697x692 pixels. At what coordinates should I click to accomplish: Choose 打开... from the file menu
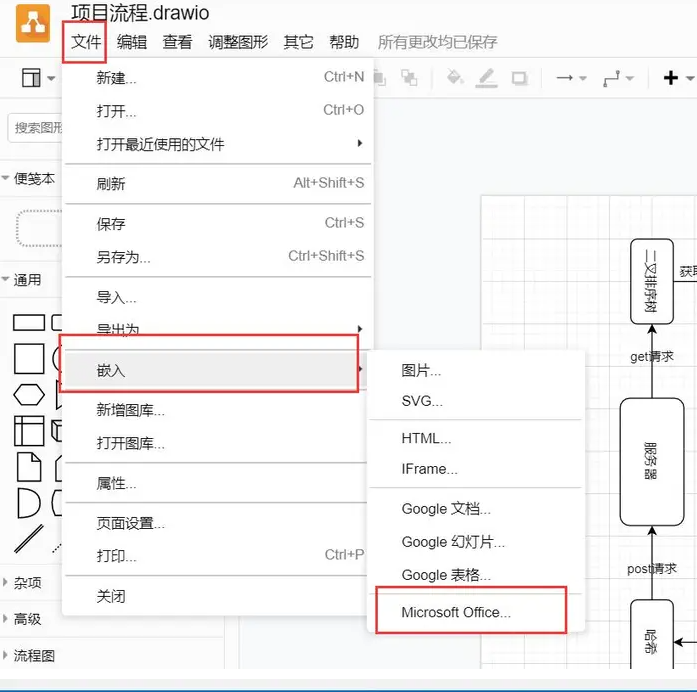pos(218,111)
